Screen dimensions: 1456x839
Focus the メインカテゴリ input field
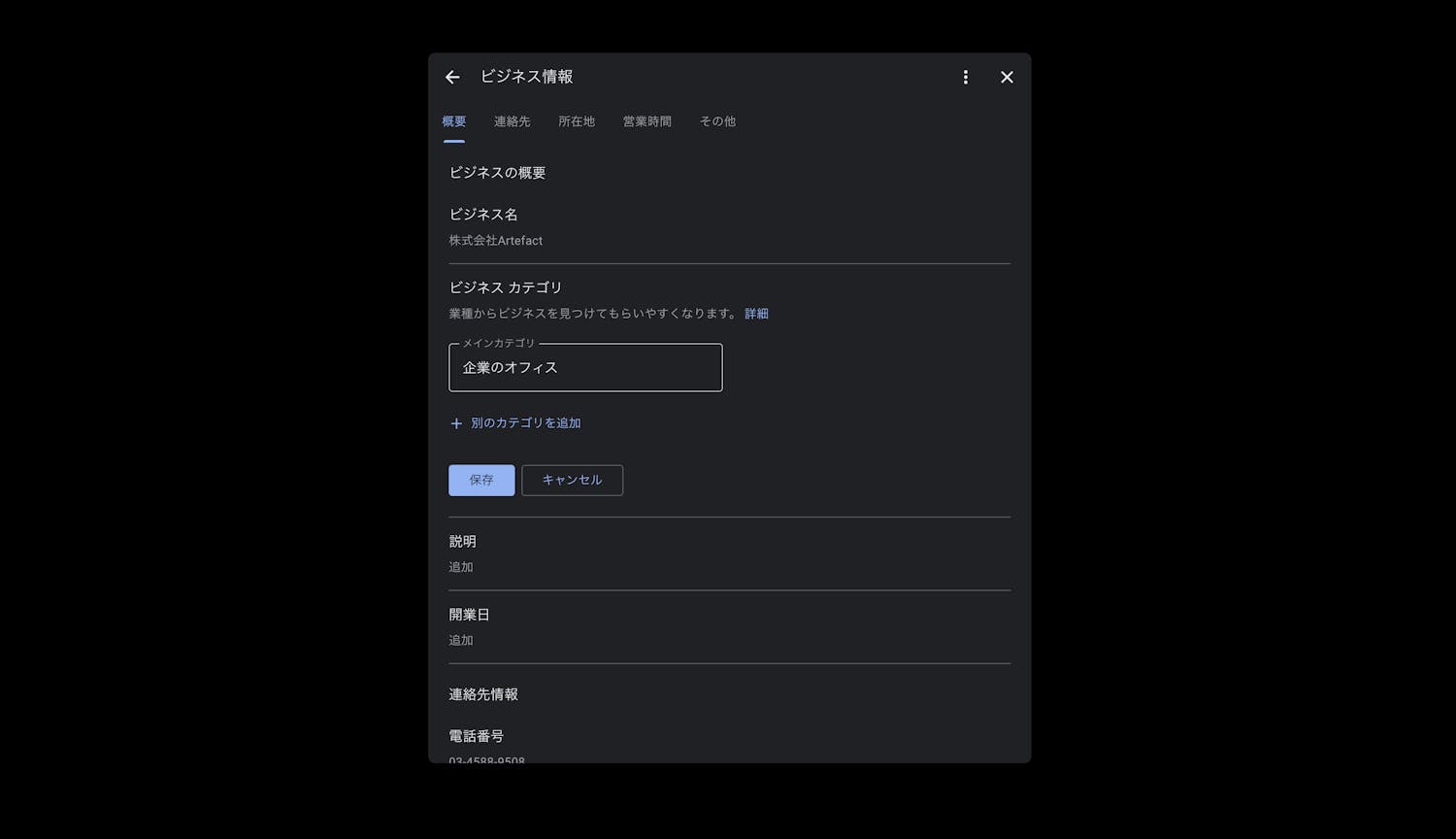tap(585, 367)
